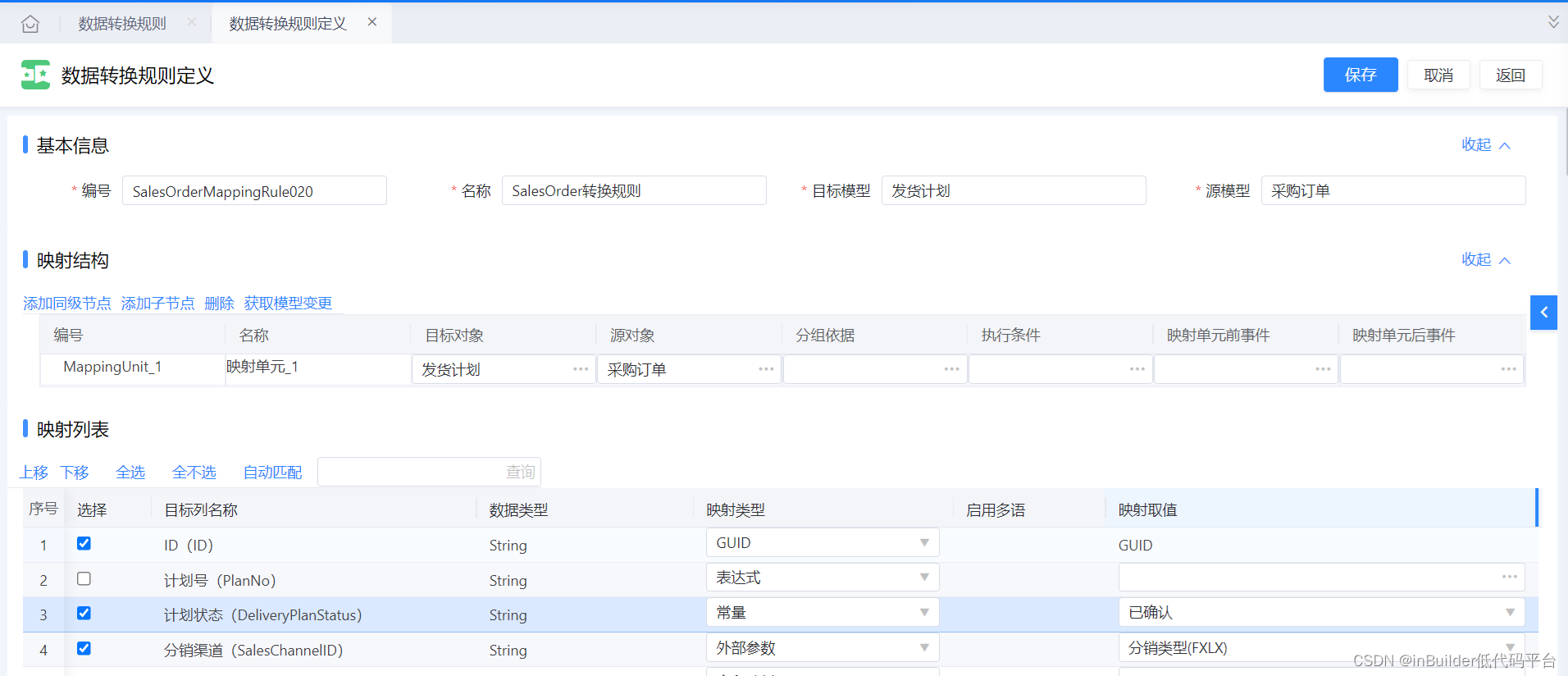Screen dimensions: 1568x676
Task: Open the 映射单元前事件 ellipsis picker
Action: [1323, 369]
